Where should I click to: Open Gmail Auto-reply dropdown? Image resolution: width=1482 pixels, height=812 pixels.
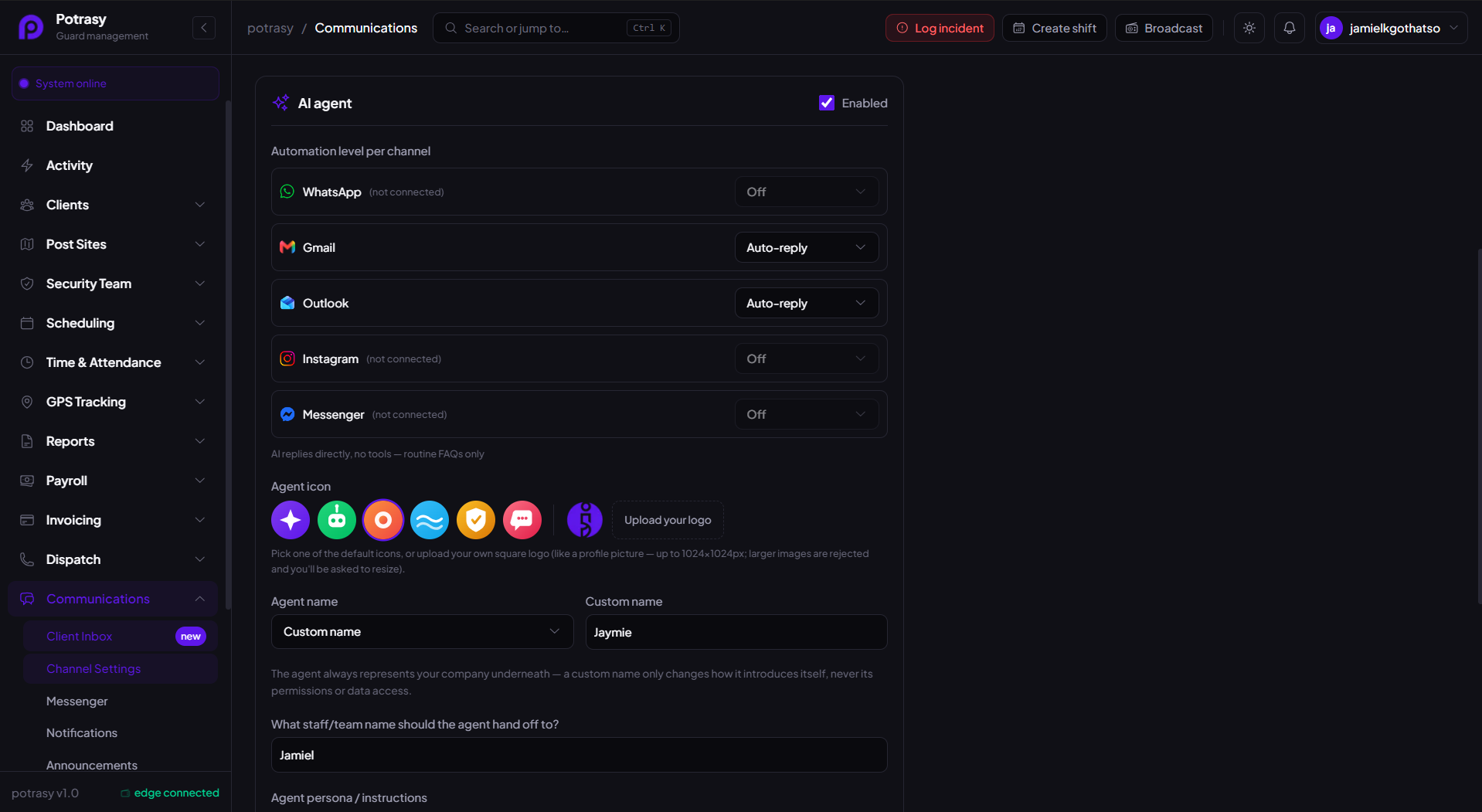point(807,247)
